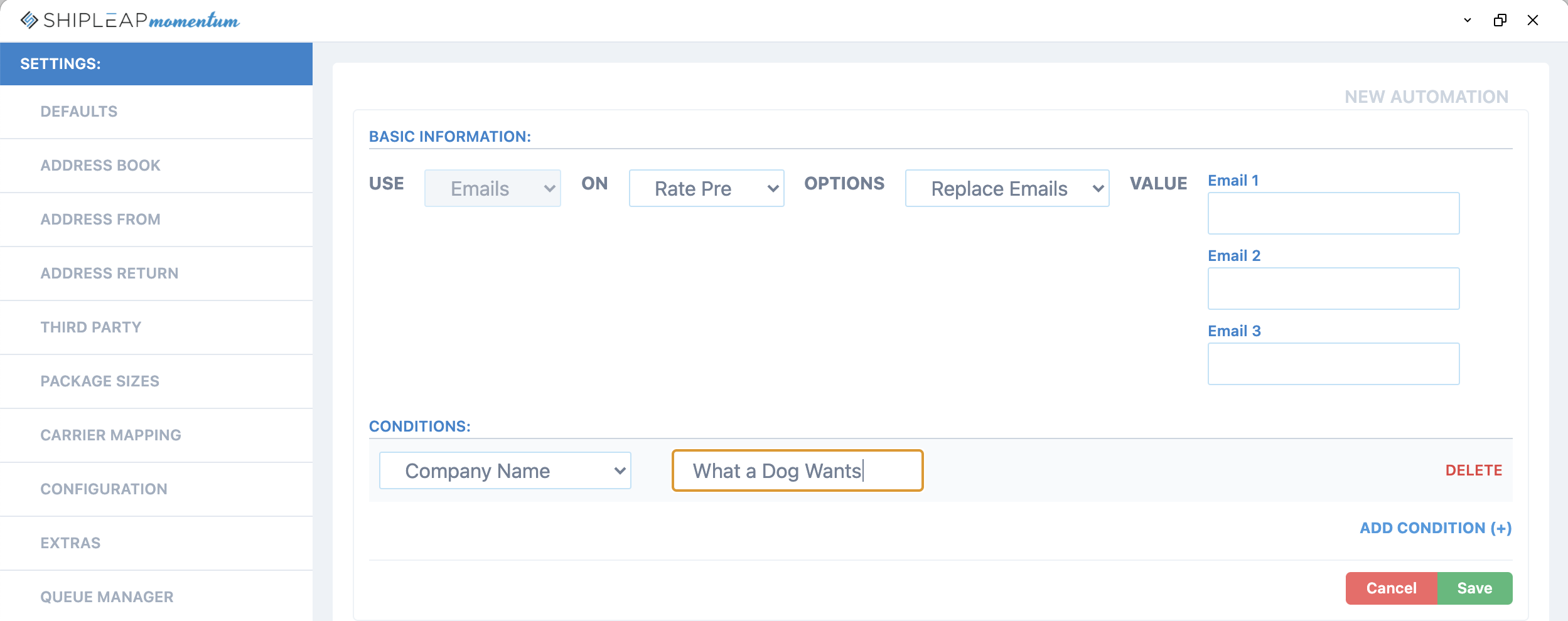
Task: Expand the ON Rate Pre dropdown
Action: (707, 188)
